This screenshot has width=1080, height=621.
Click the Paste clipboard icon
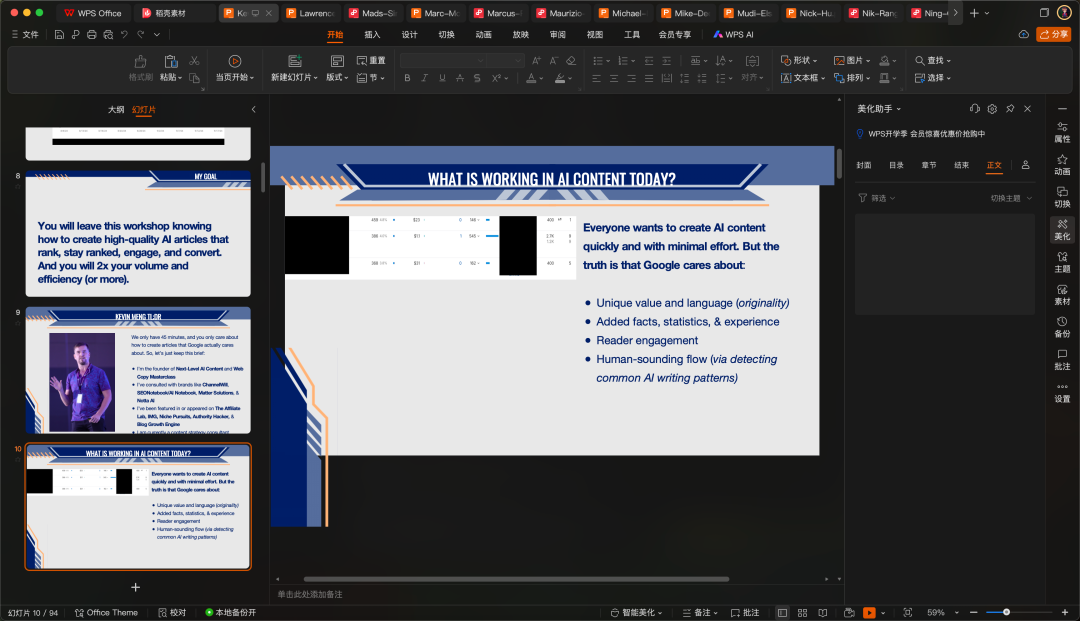pyautogui.click(x=171, y=62)
